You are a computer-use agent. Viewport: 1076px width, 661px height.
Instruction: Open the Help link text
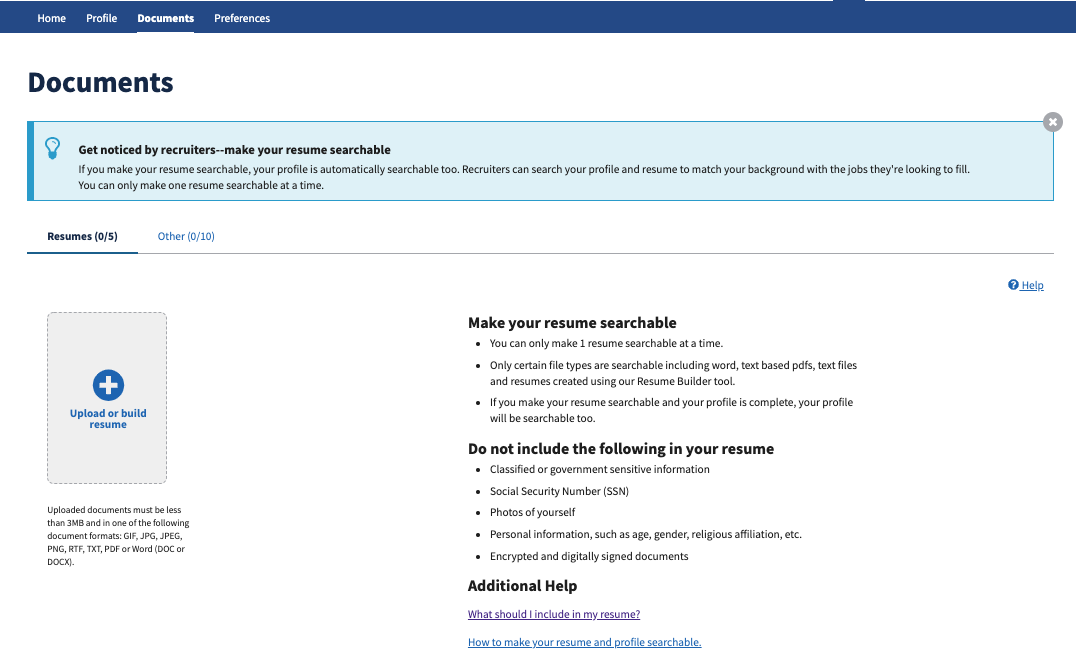(1032, 285)
